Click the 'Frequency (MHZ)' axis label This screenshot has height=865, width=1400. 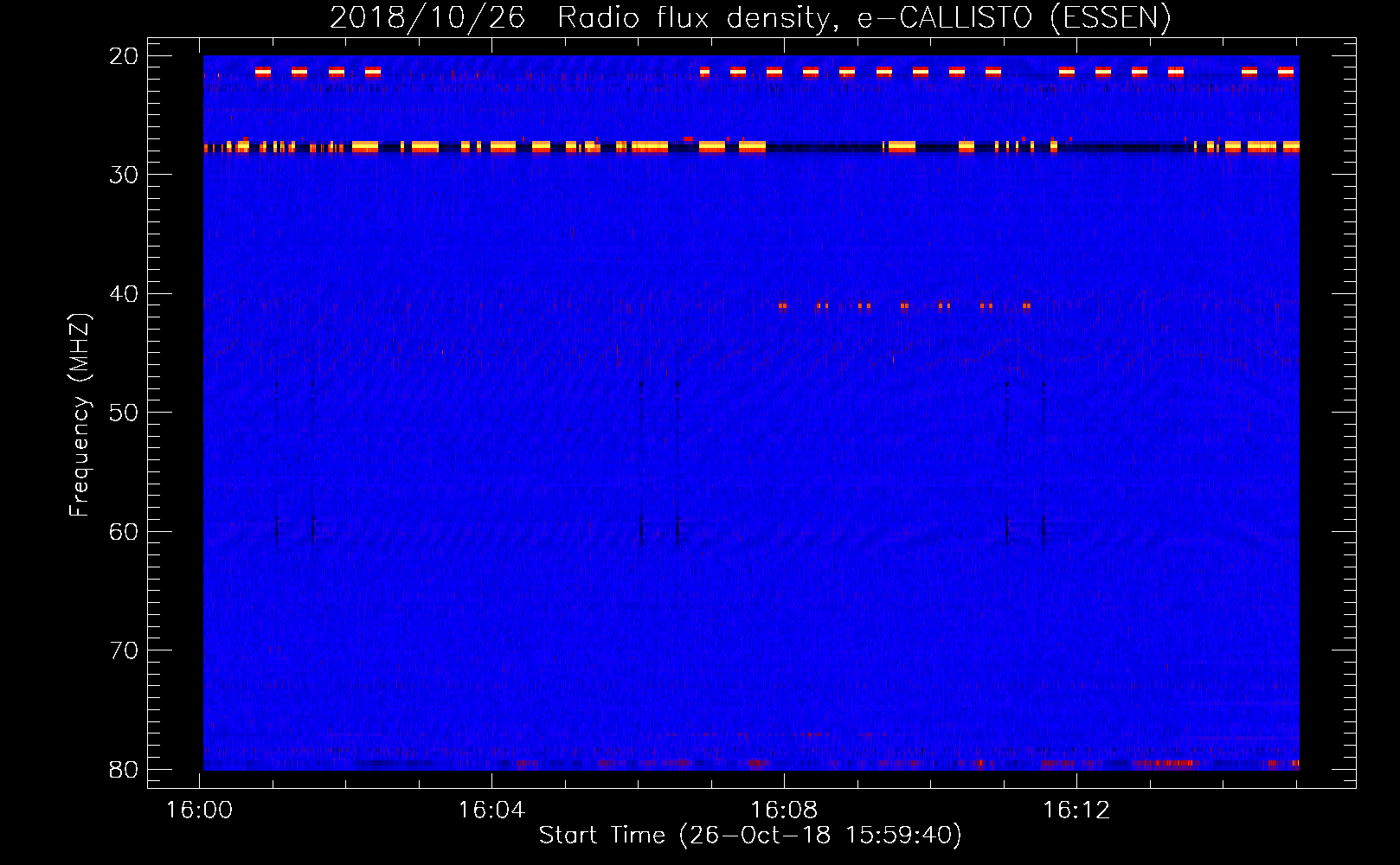[80, 415]
